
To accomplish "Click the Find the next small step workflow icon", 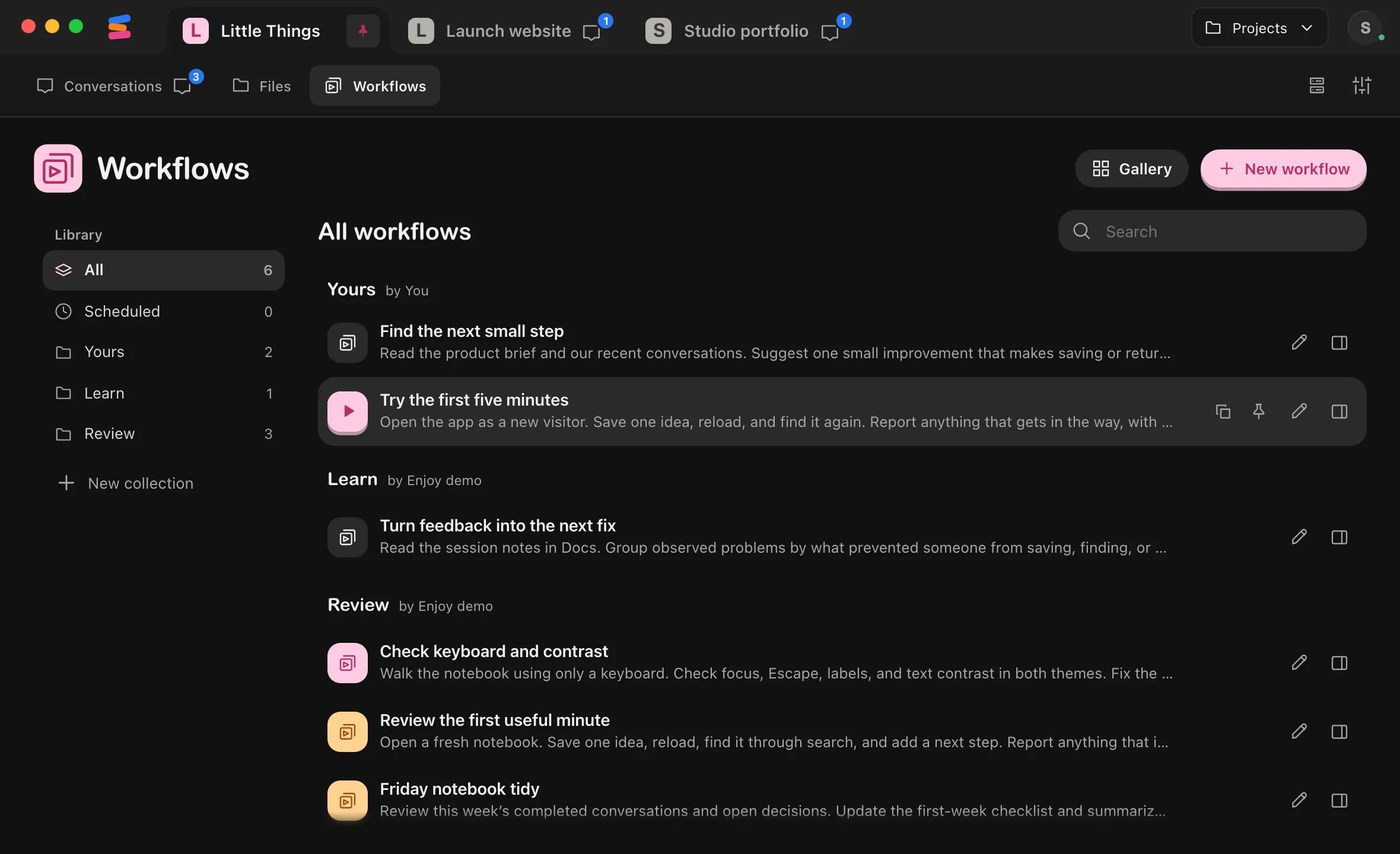I will (348, 342).
